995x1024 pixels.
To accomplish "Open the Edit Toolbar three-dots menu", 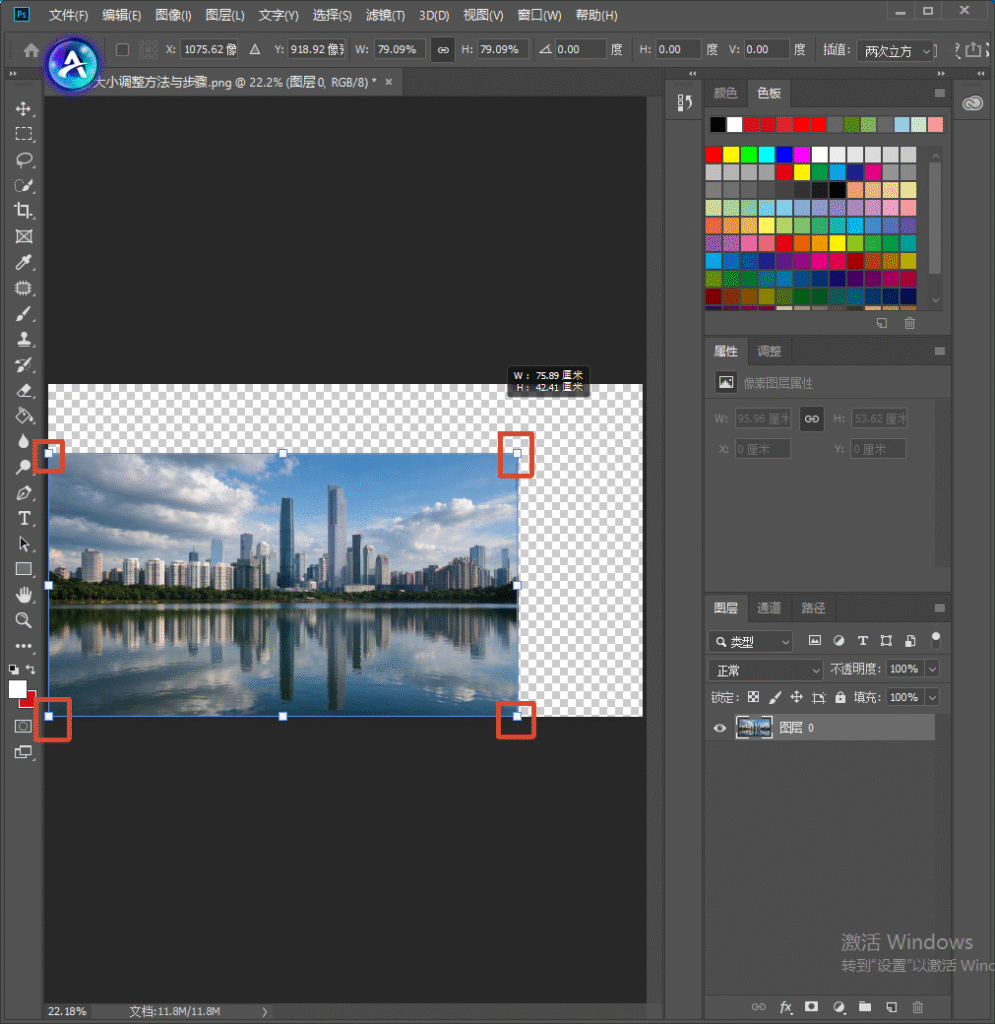I will 24,646.
